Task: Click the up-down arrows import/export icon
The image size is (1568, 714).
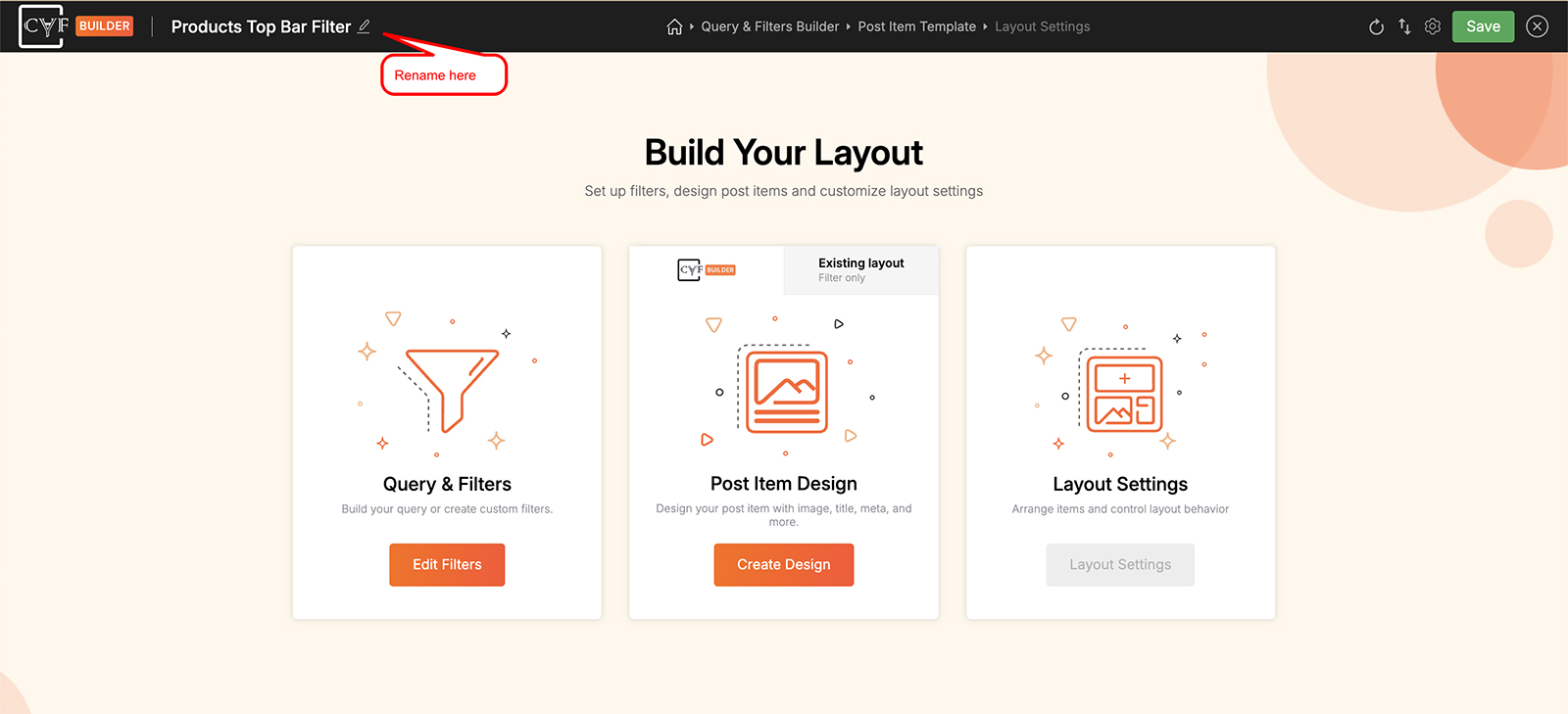Action: pyautogui.click(x=1404, y=26)
